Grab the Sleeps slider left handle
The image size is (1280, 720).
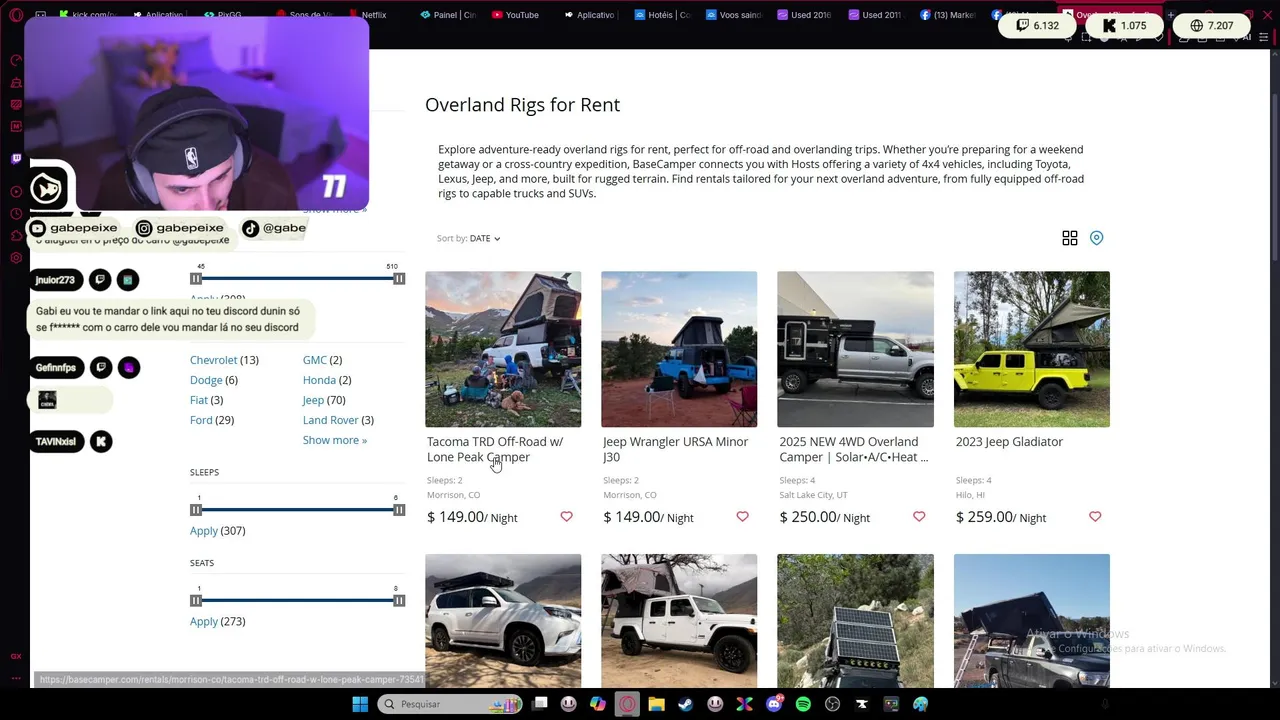[x=196, y=510]
